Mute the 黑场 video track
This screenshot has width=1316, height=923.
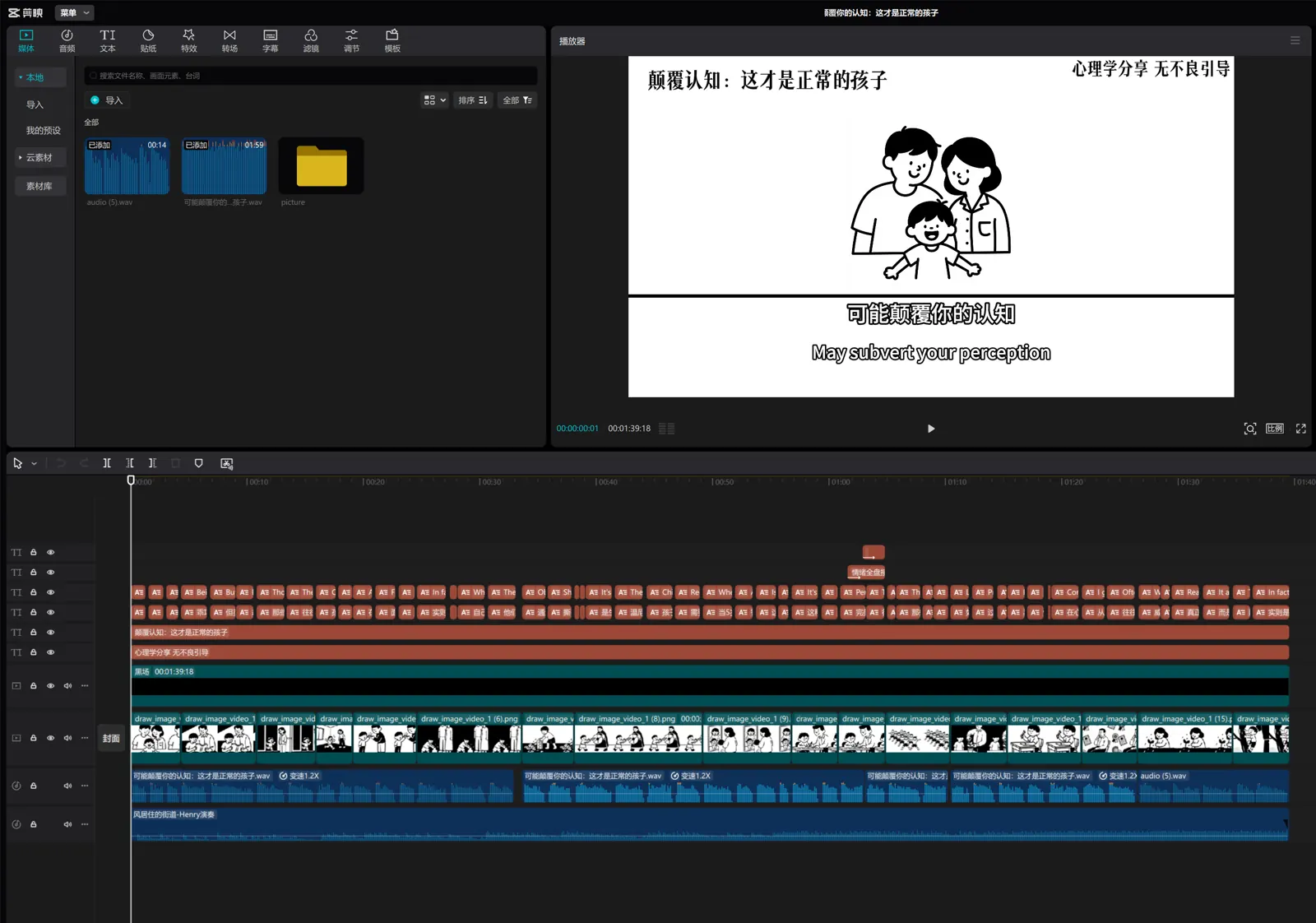pyautogui.click(x=67, y=685)
